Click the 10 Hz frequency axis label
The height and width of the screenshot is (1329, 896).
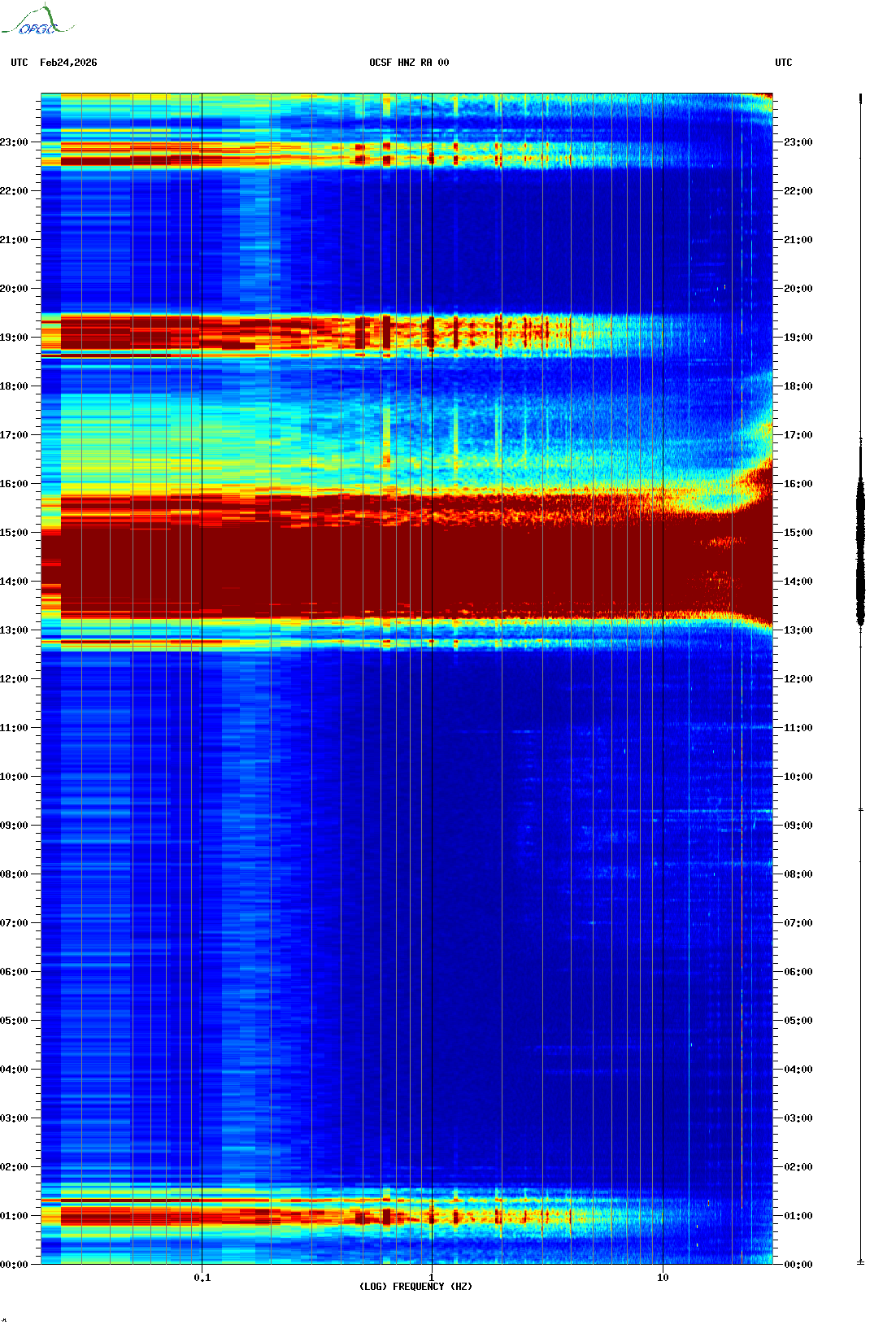click(663, 1278)
